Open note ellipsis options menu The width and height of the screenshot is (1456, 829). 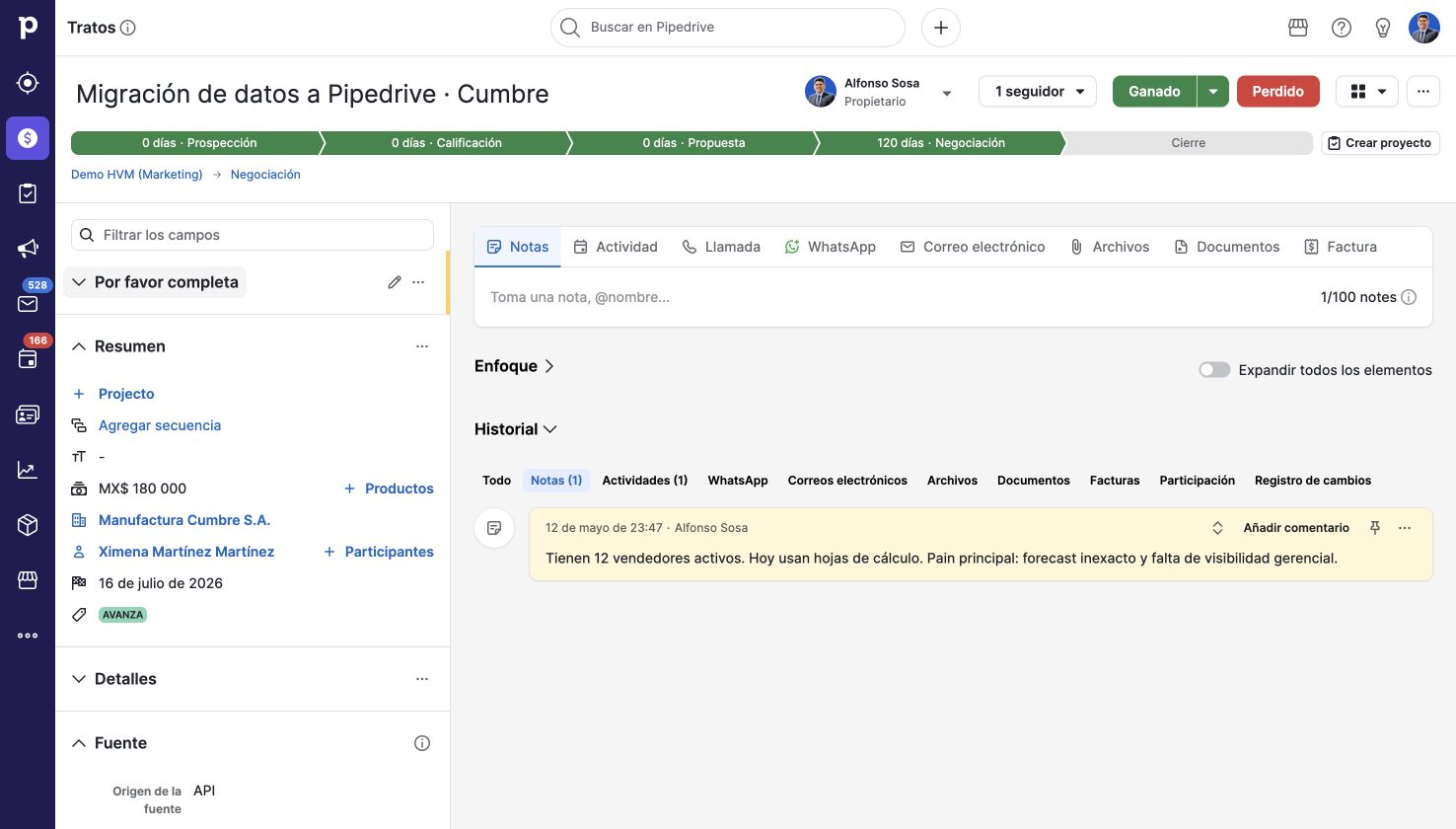point(1405,528)
